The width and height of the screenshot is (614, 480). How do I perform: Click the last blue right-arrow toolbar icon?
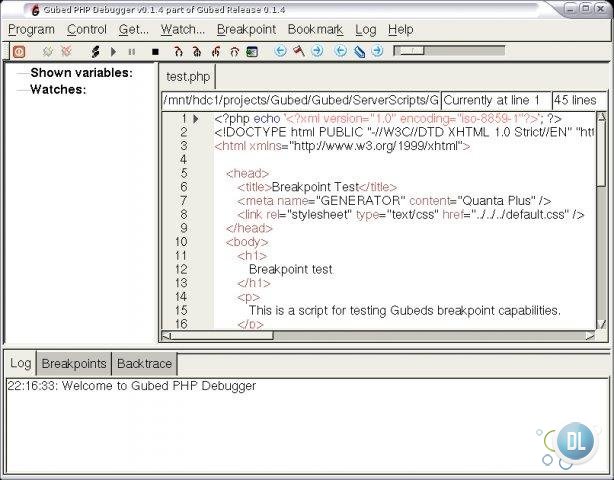click(377, 51)
